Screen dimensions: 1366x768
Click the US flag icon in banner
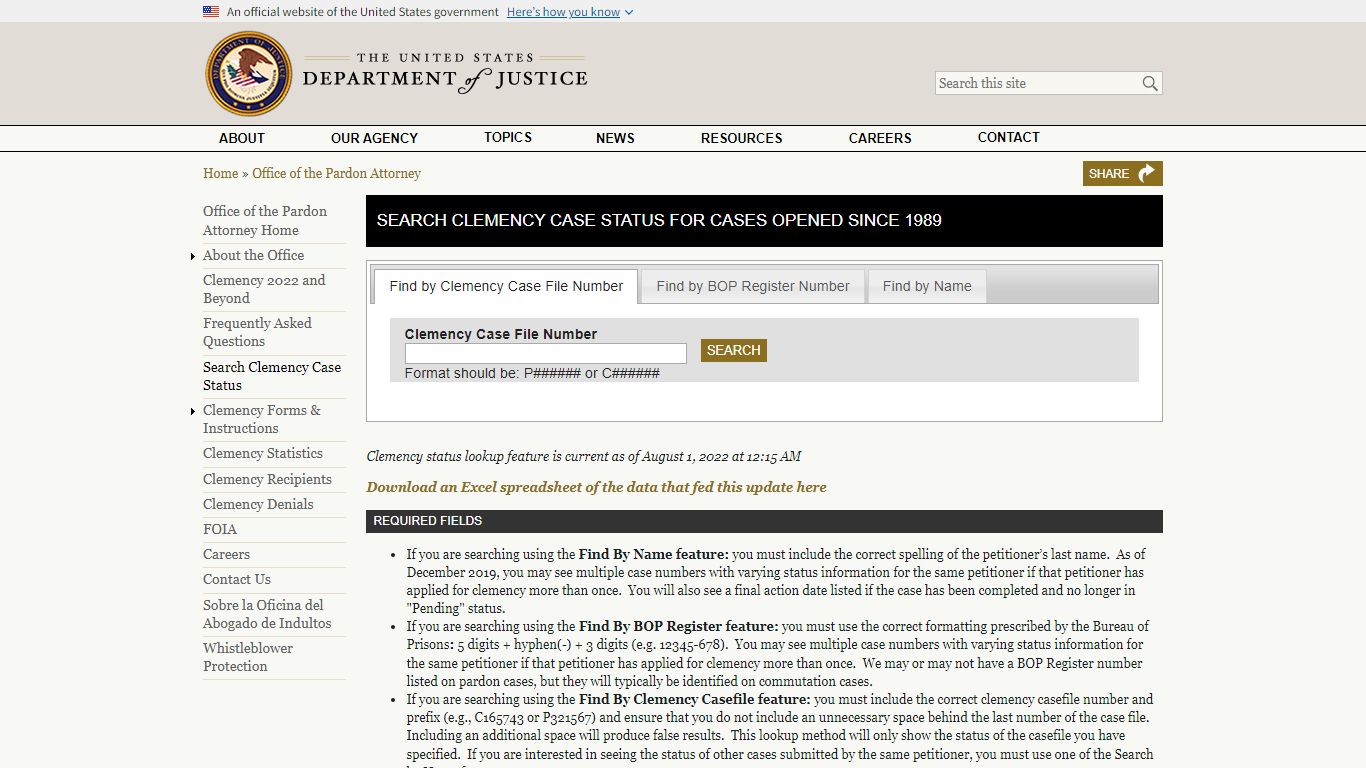211,12
